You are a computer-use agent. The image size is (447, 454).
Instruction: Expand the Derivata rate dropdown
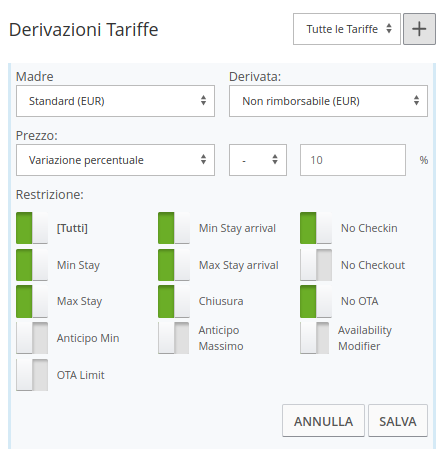pyautogui.click(x=328, y=101)
